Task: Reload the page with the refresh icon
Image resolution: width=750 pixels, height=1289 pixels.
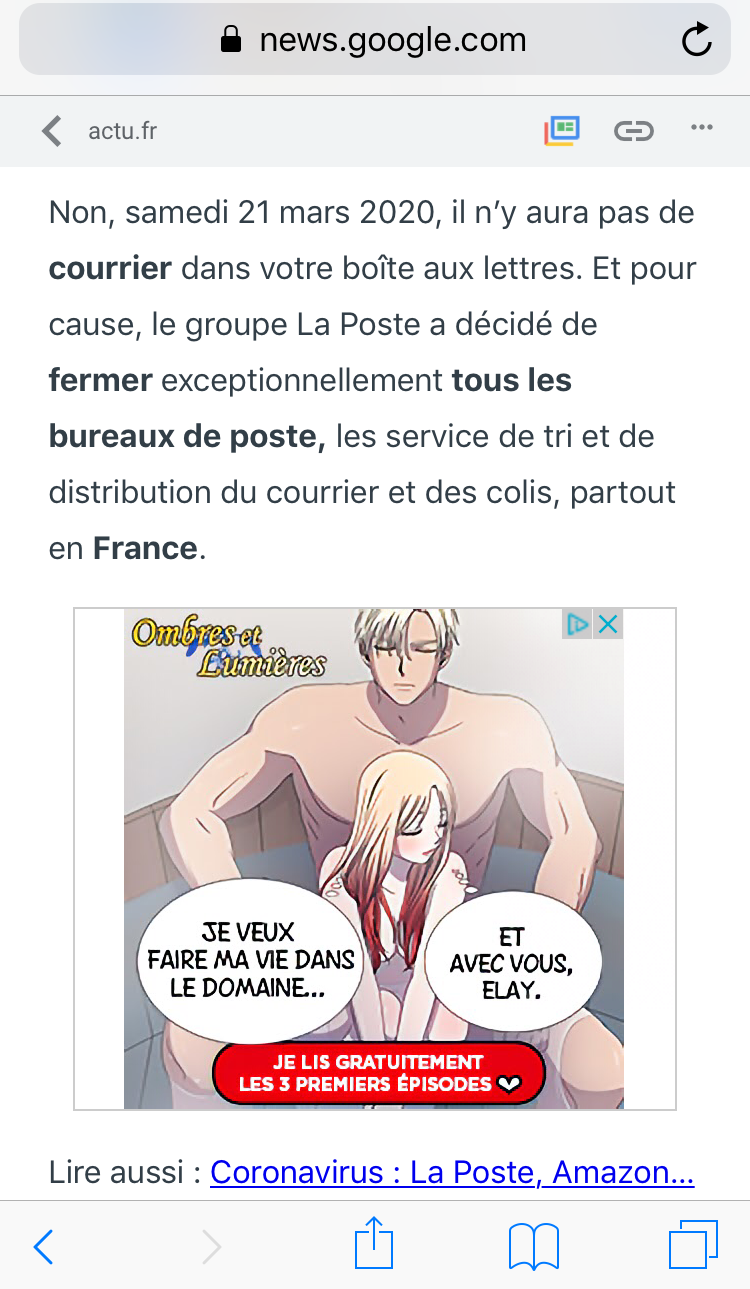Action: click(696, 40)
